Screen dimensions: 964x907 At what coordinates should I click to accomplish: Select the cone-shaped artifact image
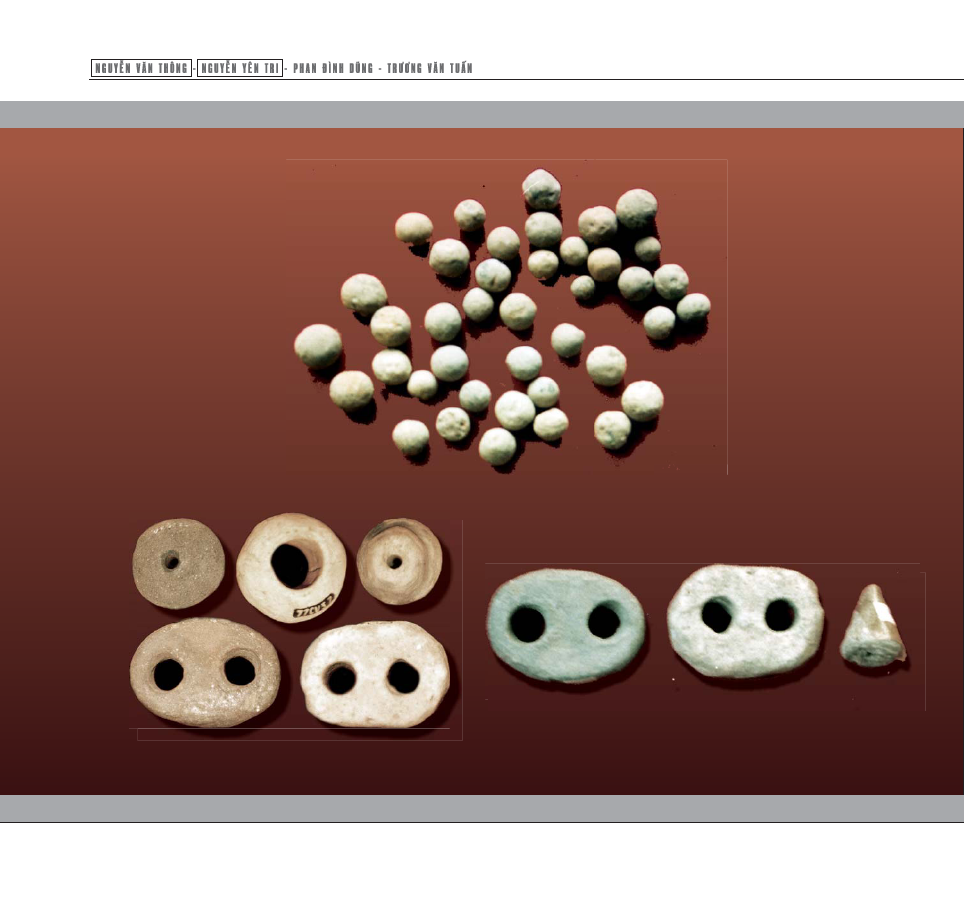[873, 626]
